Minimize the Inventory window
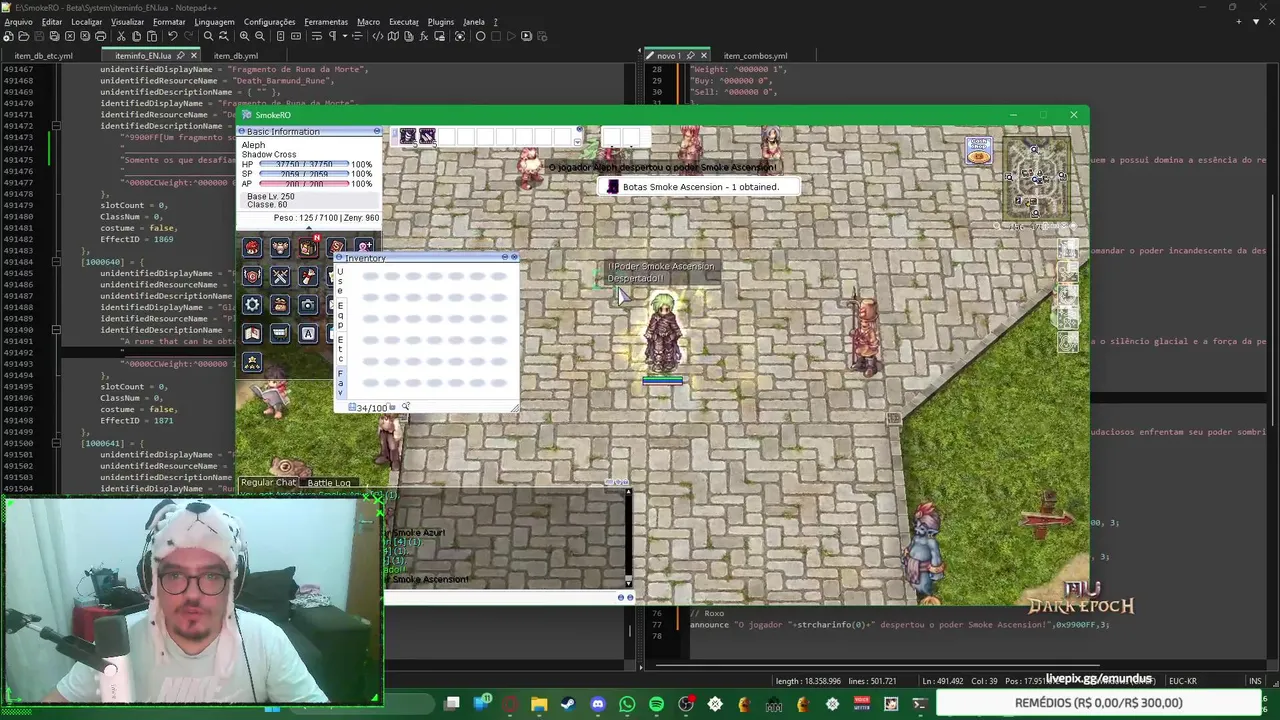Screen dimensions: 1280x720 click(x=505, y=257)
